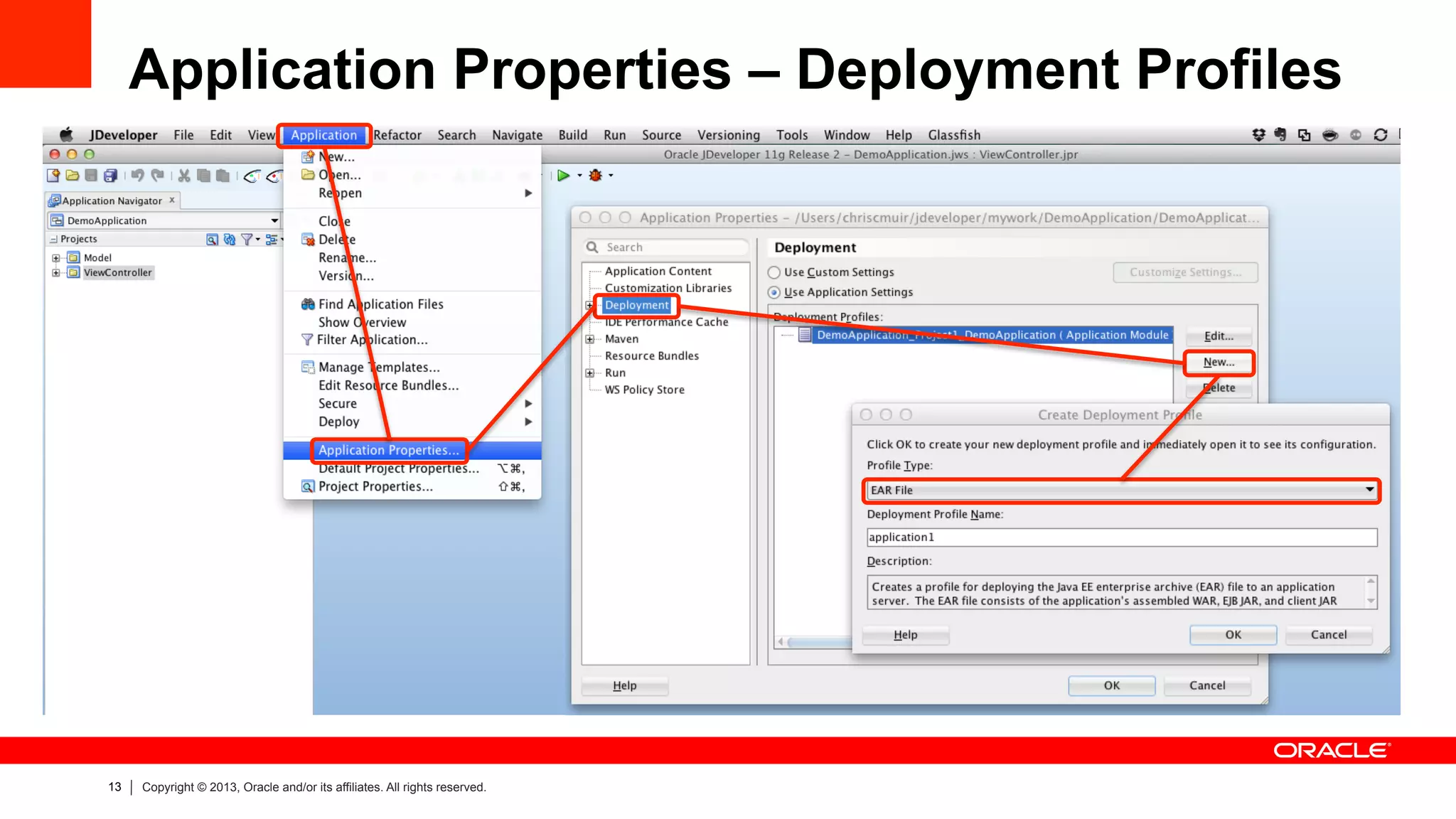Click the circular sync arrows menu bar icon
The height and width of the screenshot is (819, 1456).
[1381, 135]
